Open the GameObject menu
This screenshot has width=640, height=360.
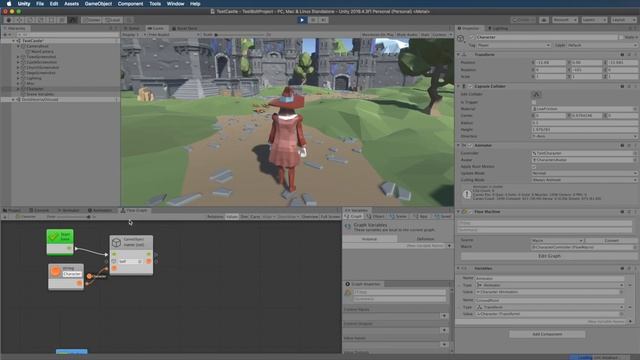coord(98,4)
